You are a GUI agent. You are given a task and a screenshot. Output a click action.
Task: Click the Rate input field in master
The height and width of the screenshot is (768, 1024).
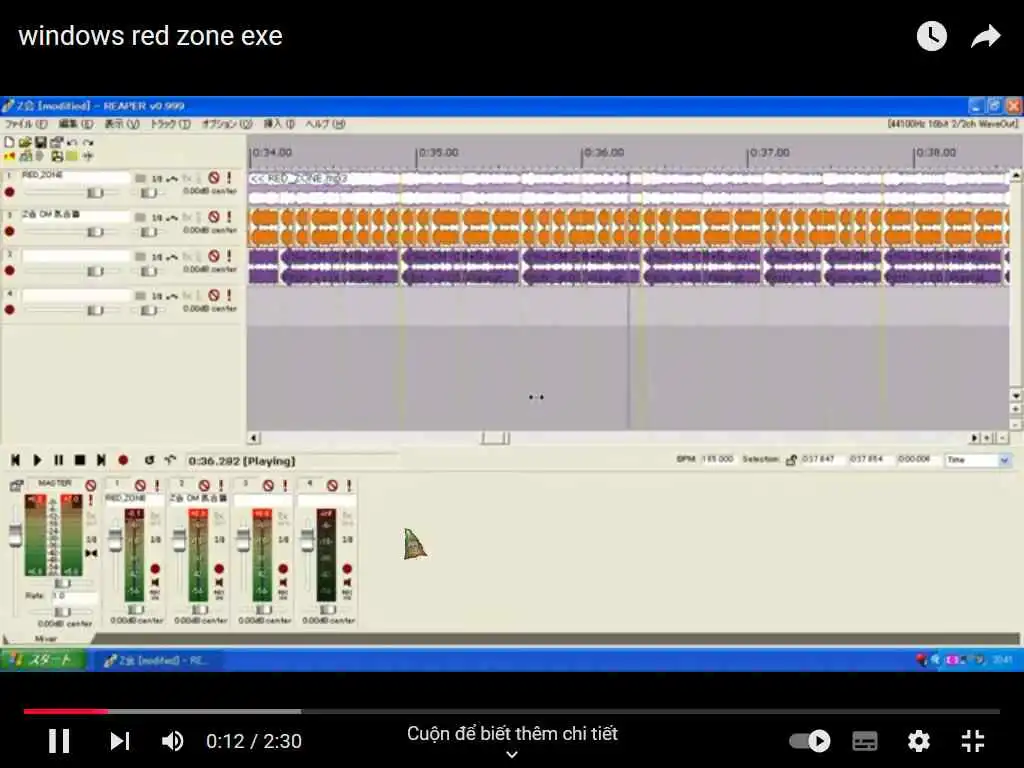[x=74, y=596]
